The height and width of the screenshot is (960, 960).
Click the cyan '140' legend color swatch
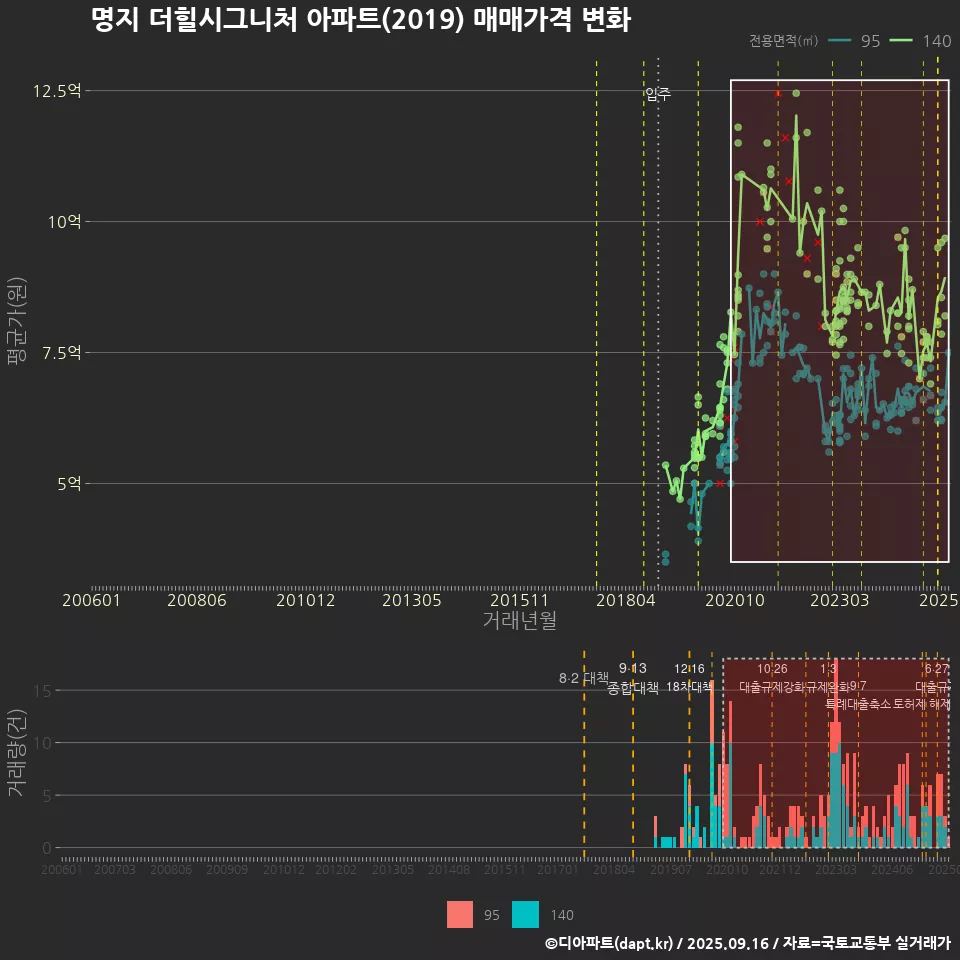(x=525, y=915)
